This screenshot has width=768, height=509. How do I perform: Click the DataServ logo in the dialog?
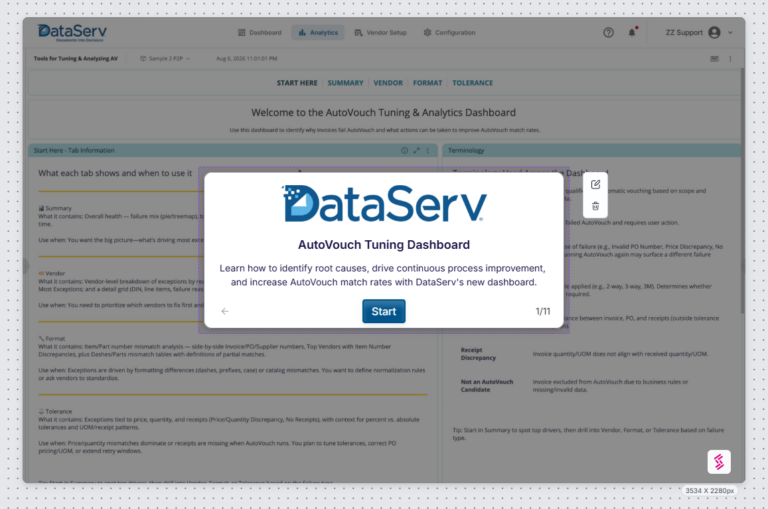(x=384, y=203)
